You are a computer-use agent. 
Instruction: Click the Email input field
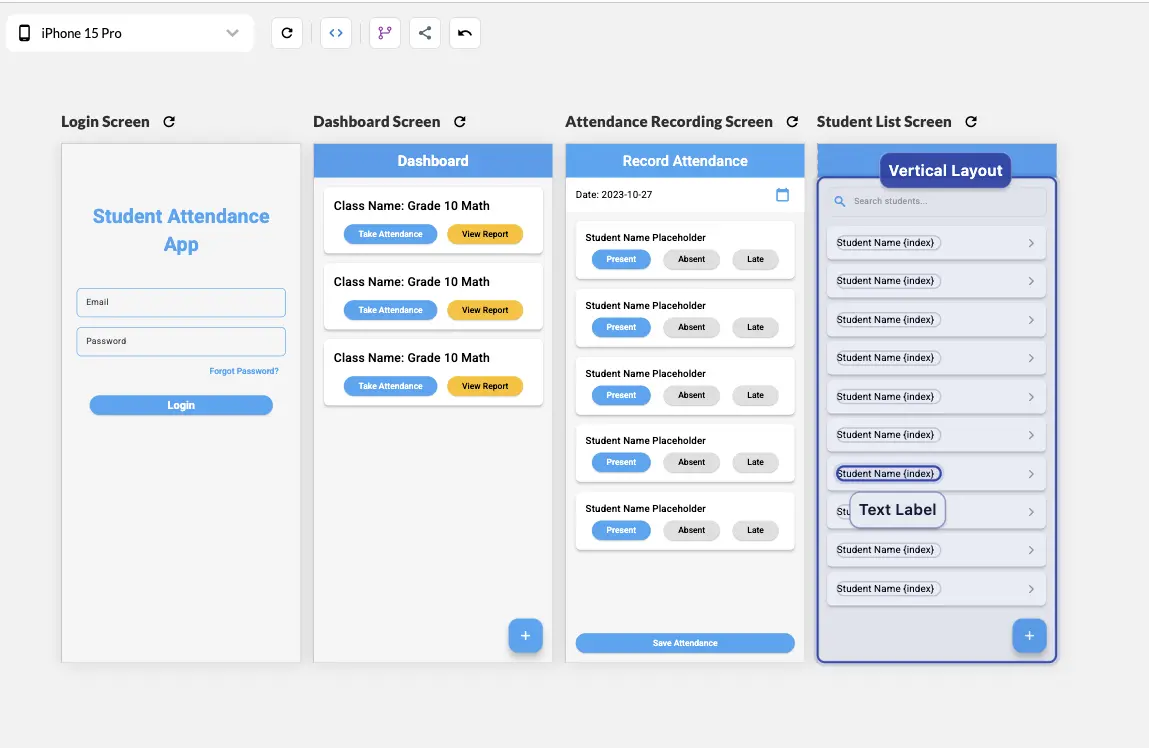coord(181,303)
